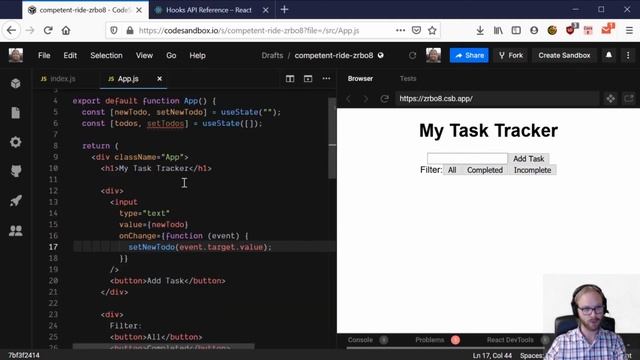This screenshot has height=360, width=640.
Task: Open Go menu
Action: click(171, 56)
